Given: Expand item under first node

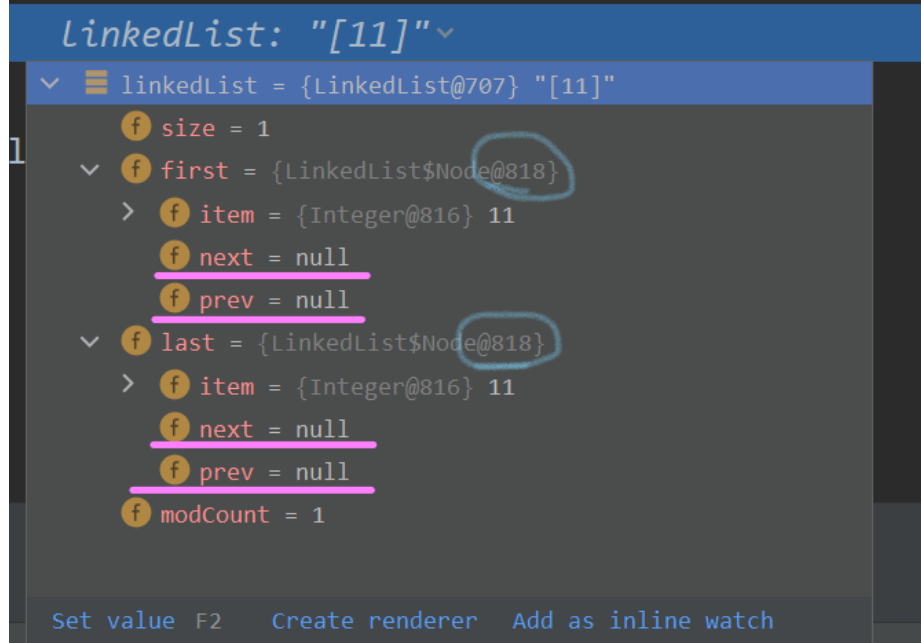Looking at the screenshot, I should 127,213.
